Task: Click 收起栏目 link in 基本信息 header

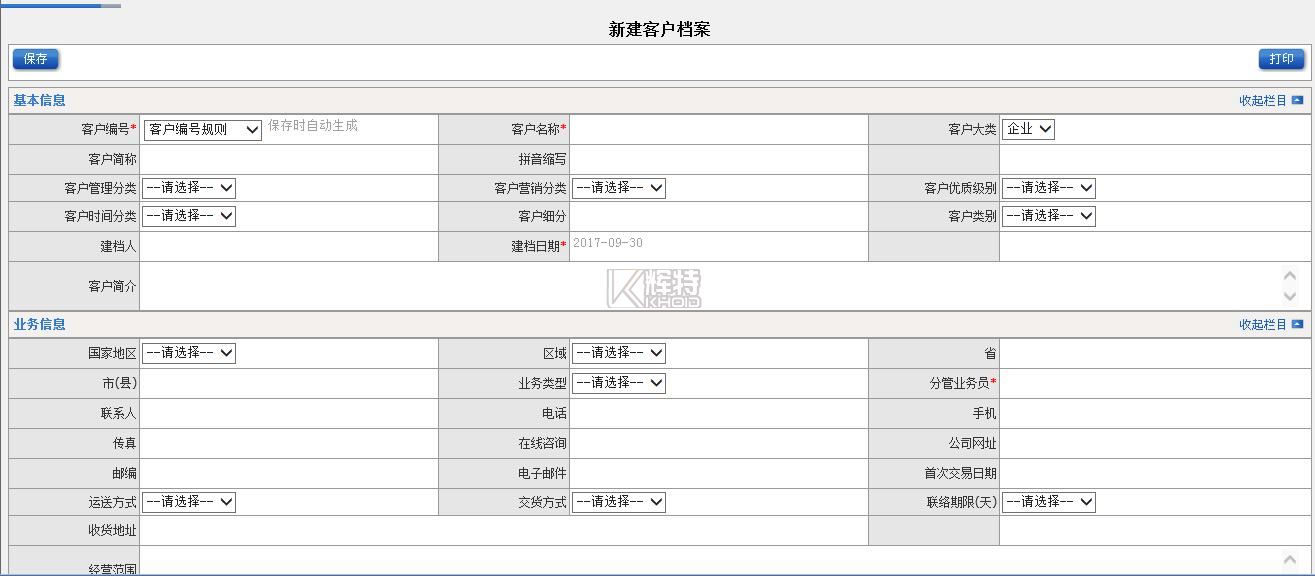Action: pos(1262,100)
